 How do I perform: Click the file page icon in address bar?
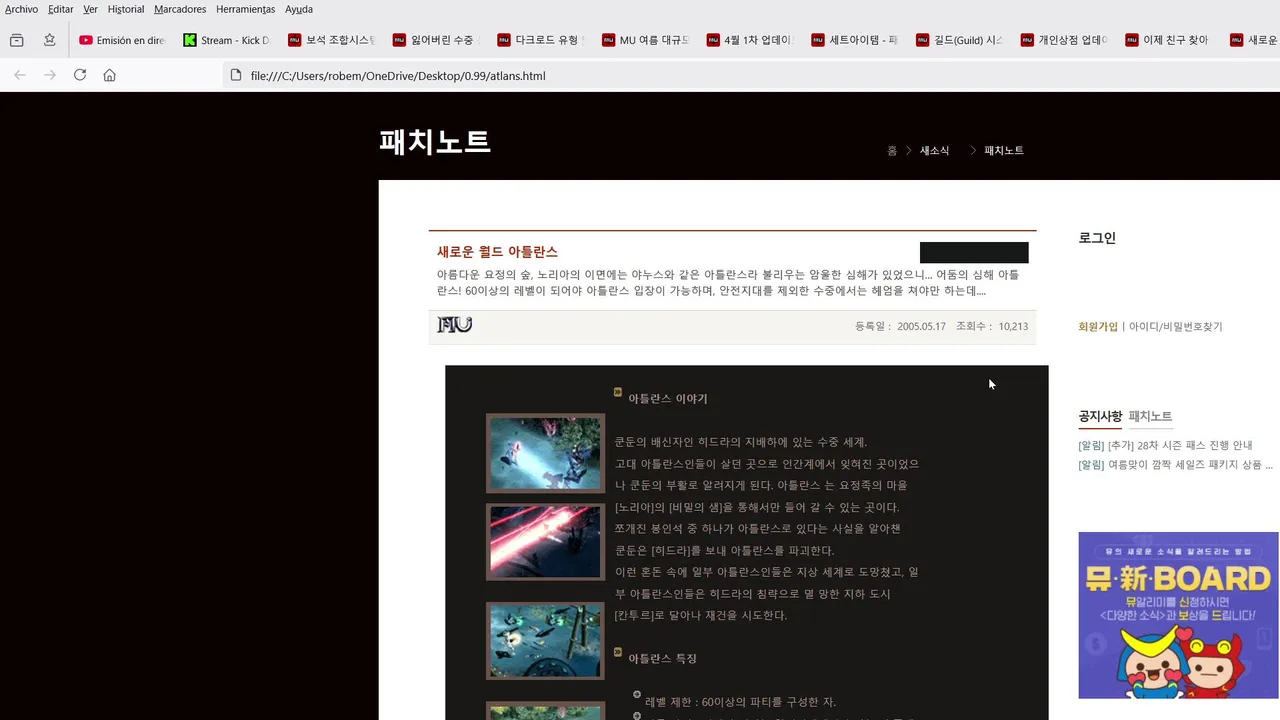tap(236, 75)
